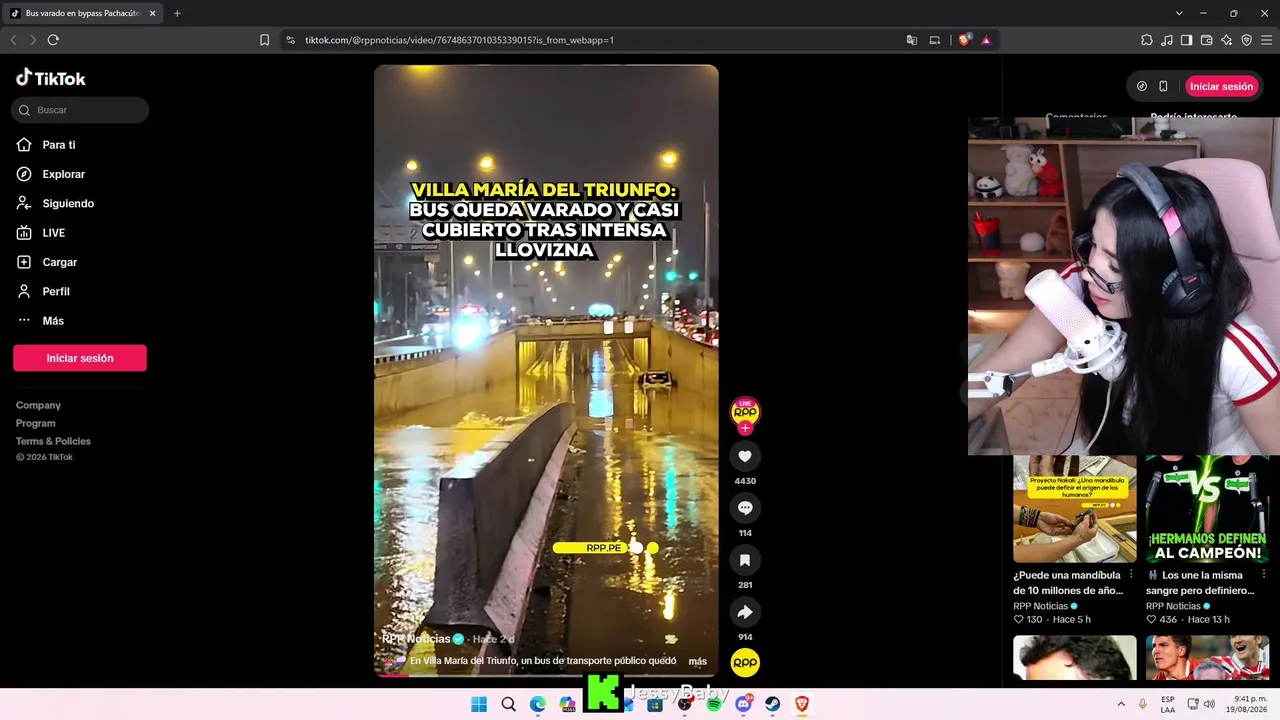Bookmark this page in the address bar
The height and width of the screenshot is (720, 1280).
pyautogui.click(x=264, y=40)
